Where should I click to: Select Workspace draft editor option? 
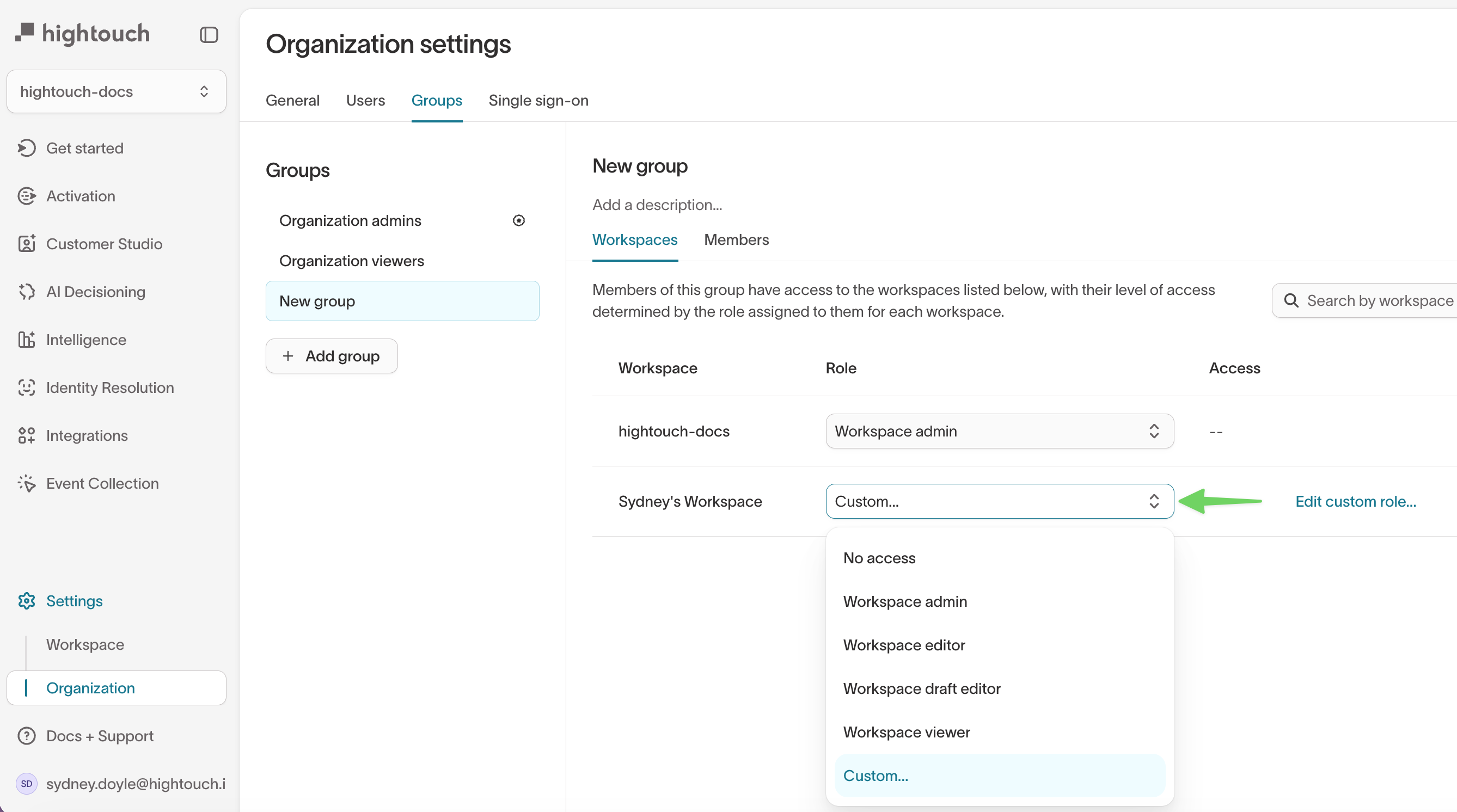(x=921, y=688)
